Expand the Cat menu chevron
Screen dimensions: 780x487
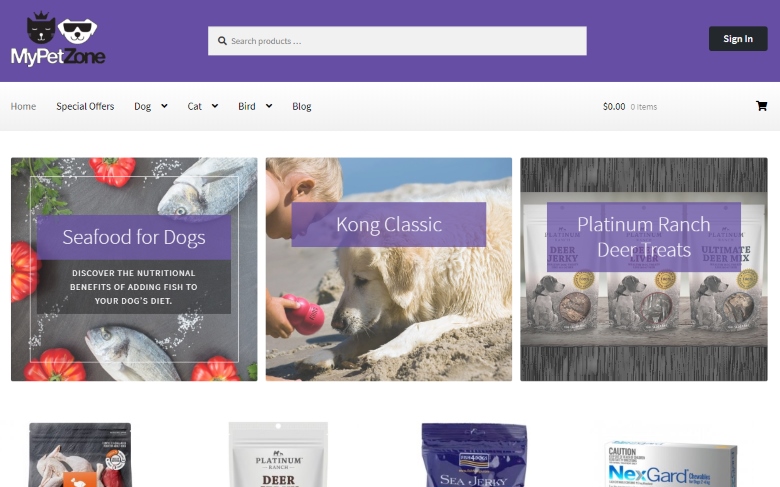(x=215, y=106)
